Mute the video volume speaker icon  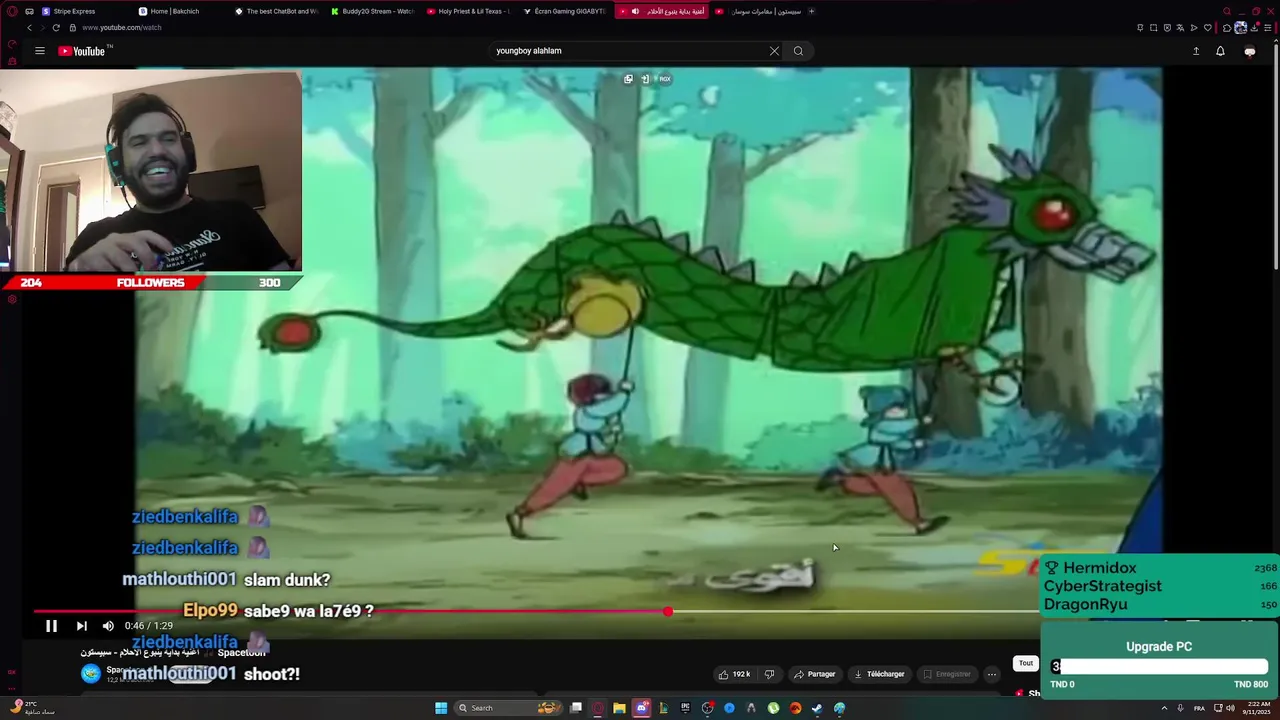108,626
